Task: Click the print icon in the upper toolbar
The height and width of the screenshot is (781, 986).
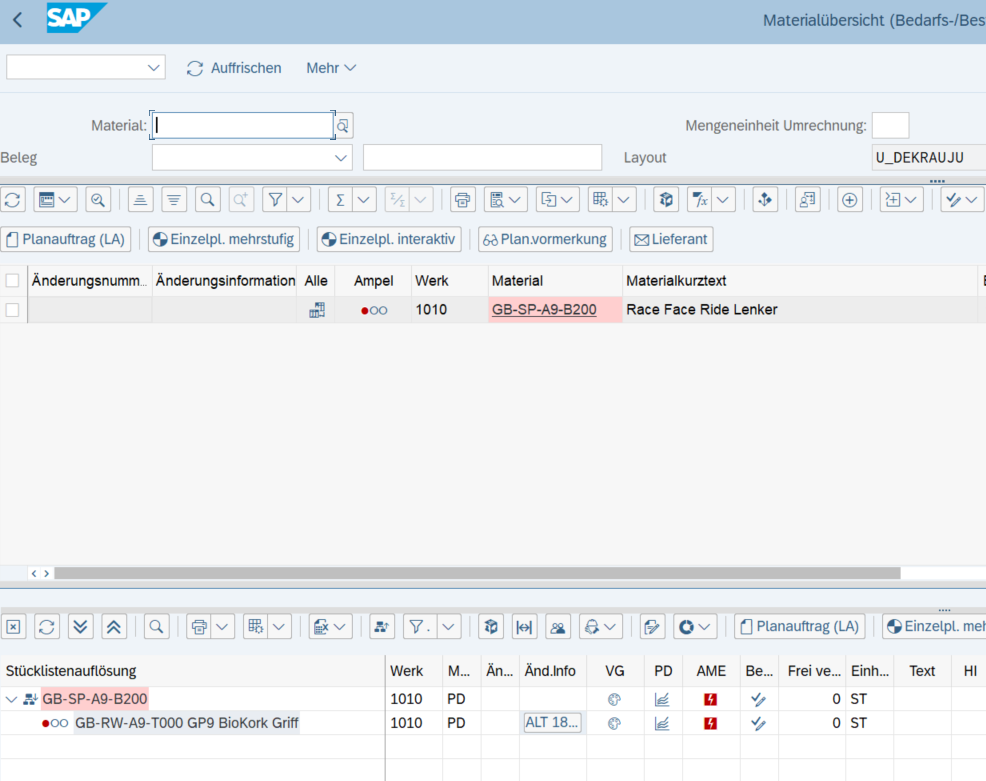Action: point(462,200)
